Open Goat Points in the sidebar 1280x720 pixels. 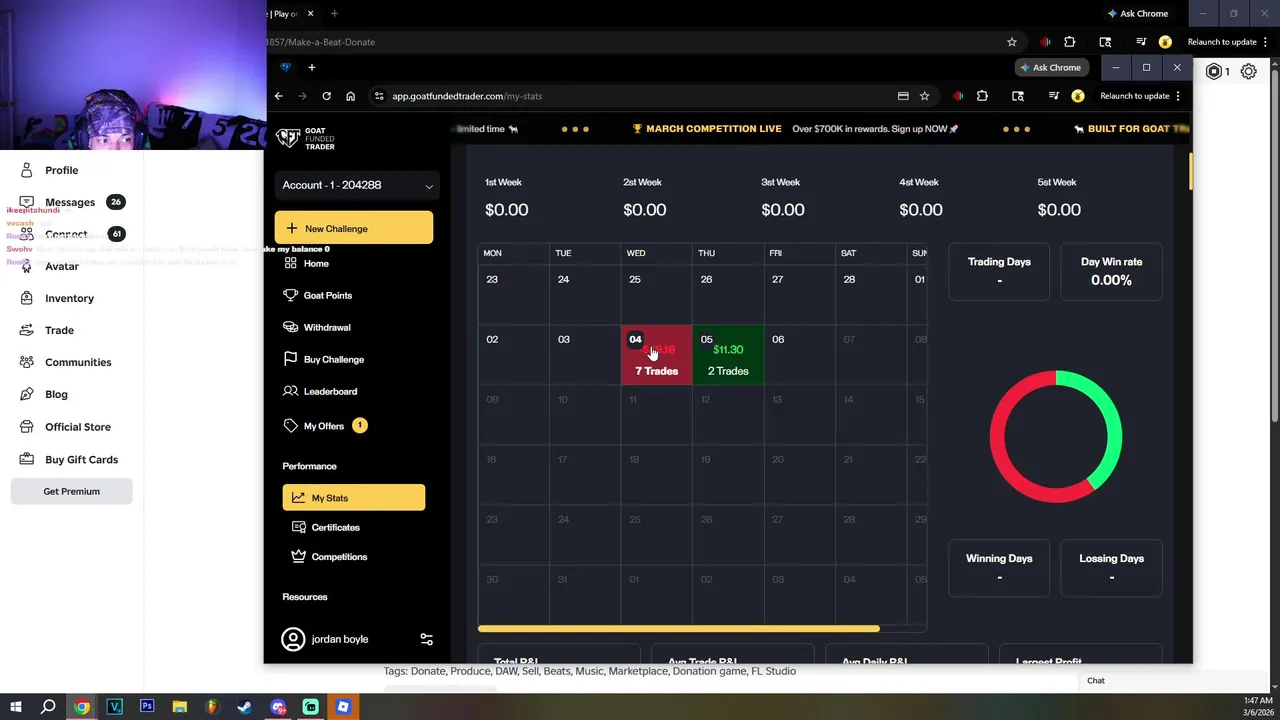tap(318, 295)
